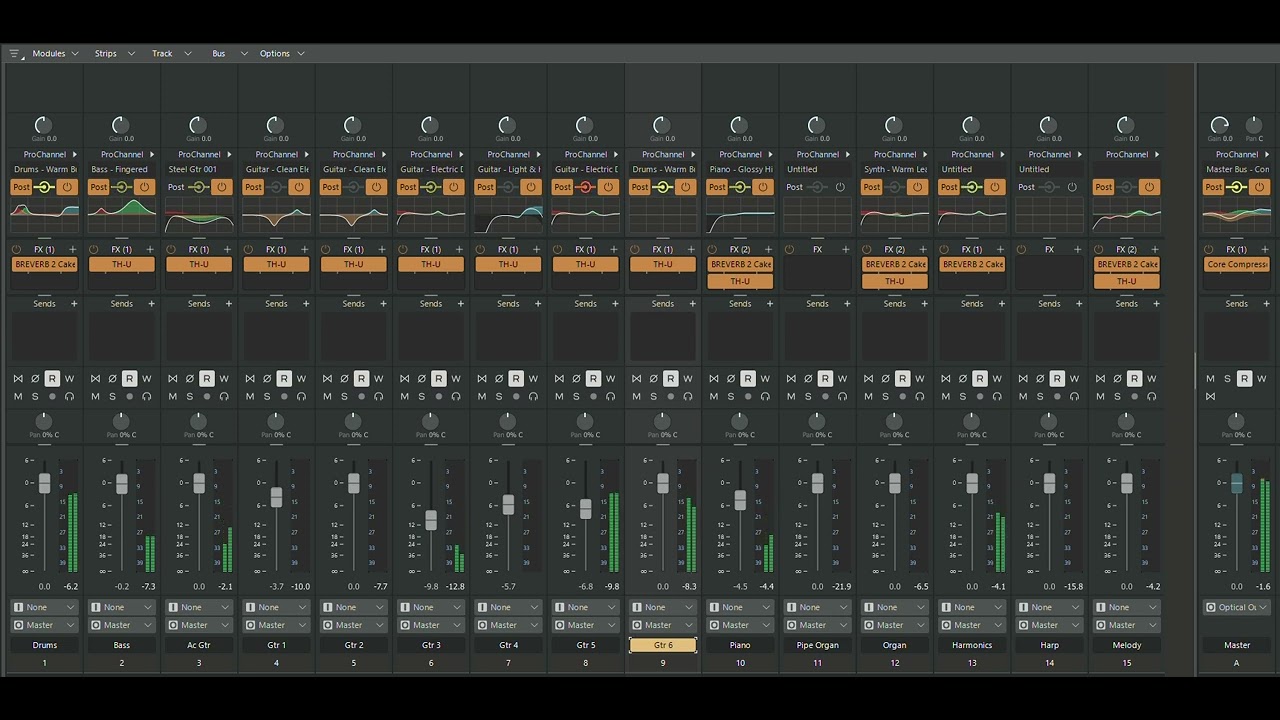Viewport: 1280px width, 720px height.
Task: Click the Drums gain knob
Action: click(42, 125)
